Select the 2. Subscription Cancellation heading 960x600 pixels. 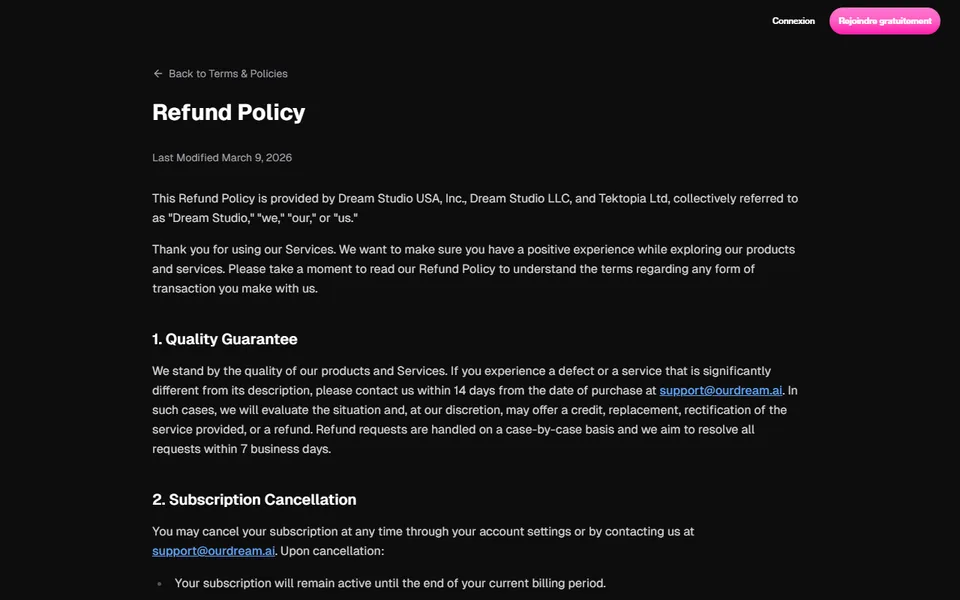tap(254, 500)
